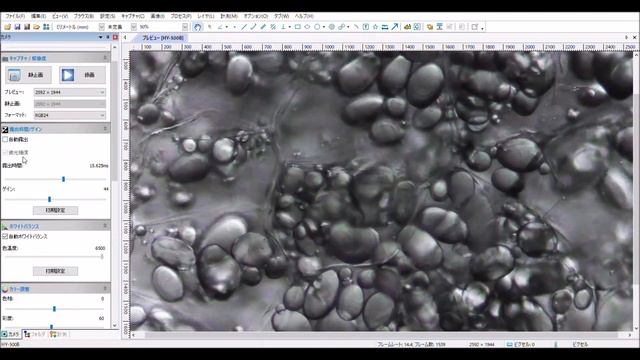Click the blue stacking icon in toolbar

(440, 27)
